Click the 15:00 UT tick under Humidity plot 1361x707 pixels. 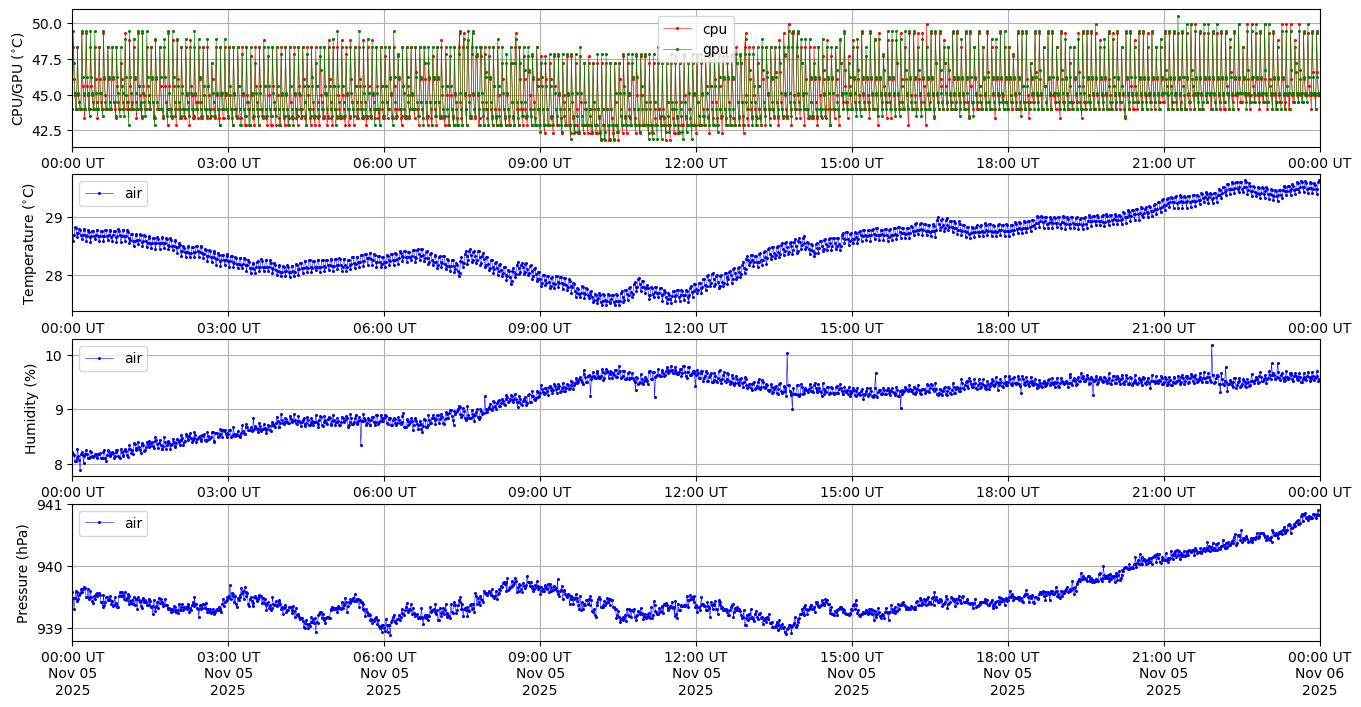[x=851, y=492]
